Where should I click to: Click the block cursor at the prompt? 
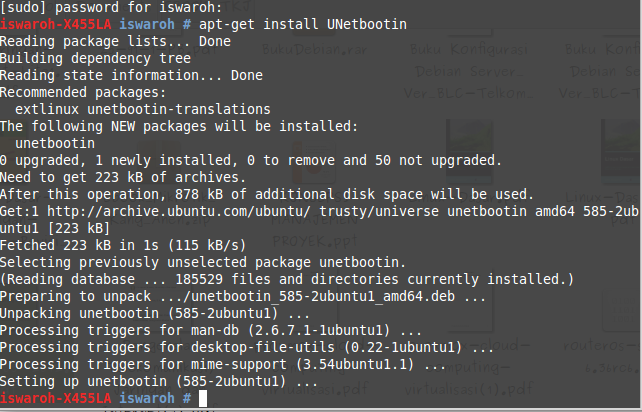click(203, 398)
